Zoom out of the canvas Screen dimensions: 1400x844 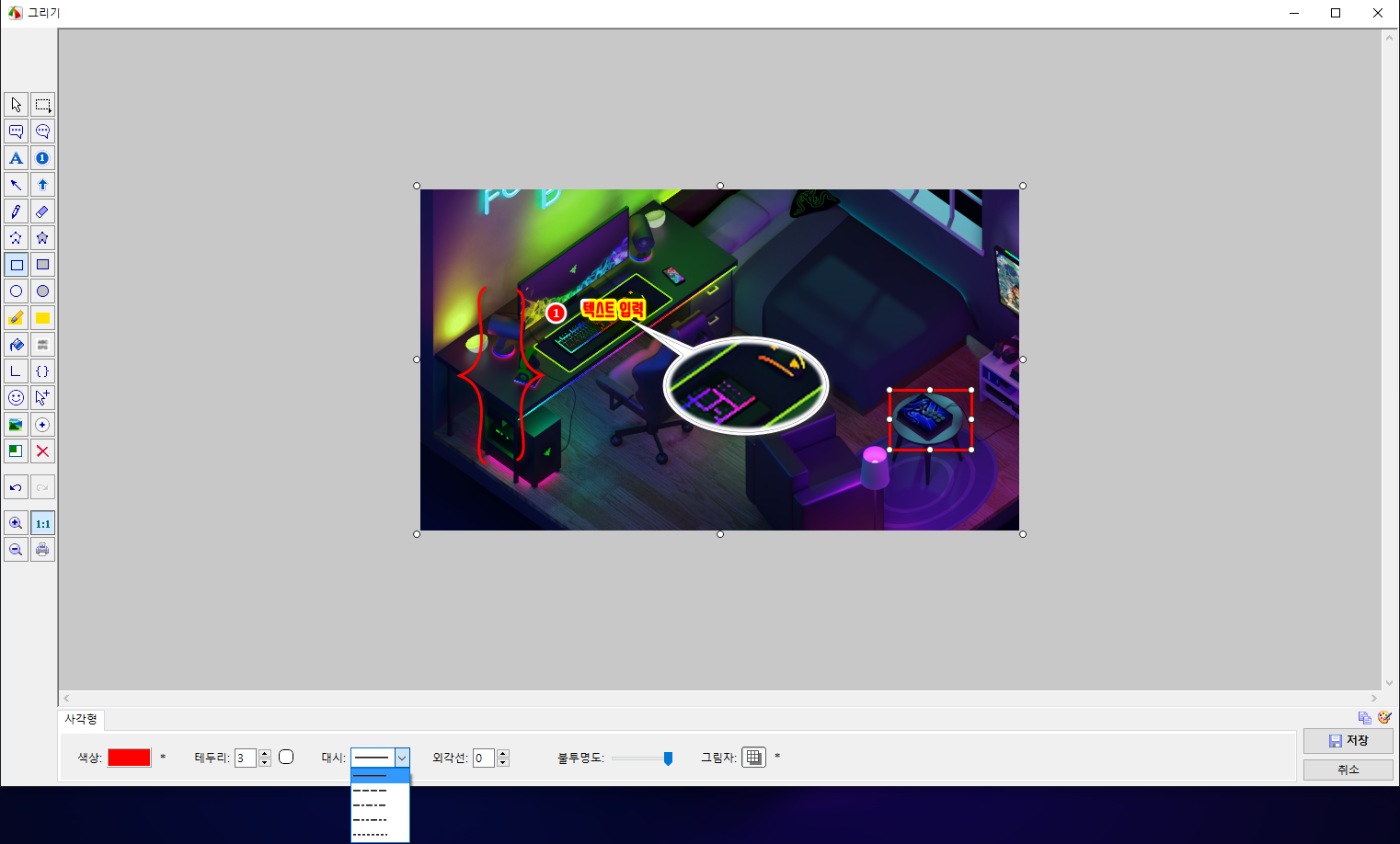point(16,550)
